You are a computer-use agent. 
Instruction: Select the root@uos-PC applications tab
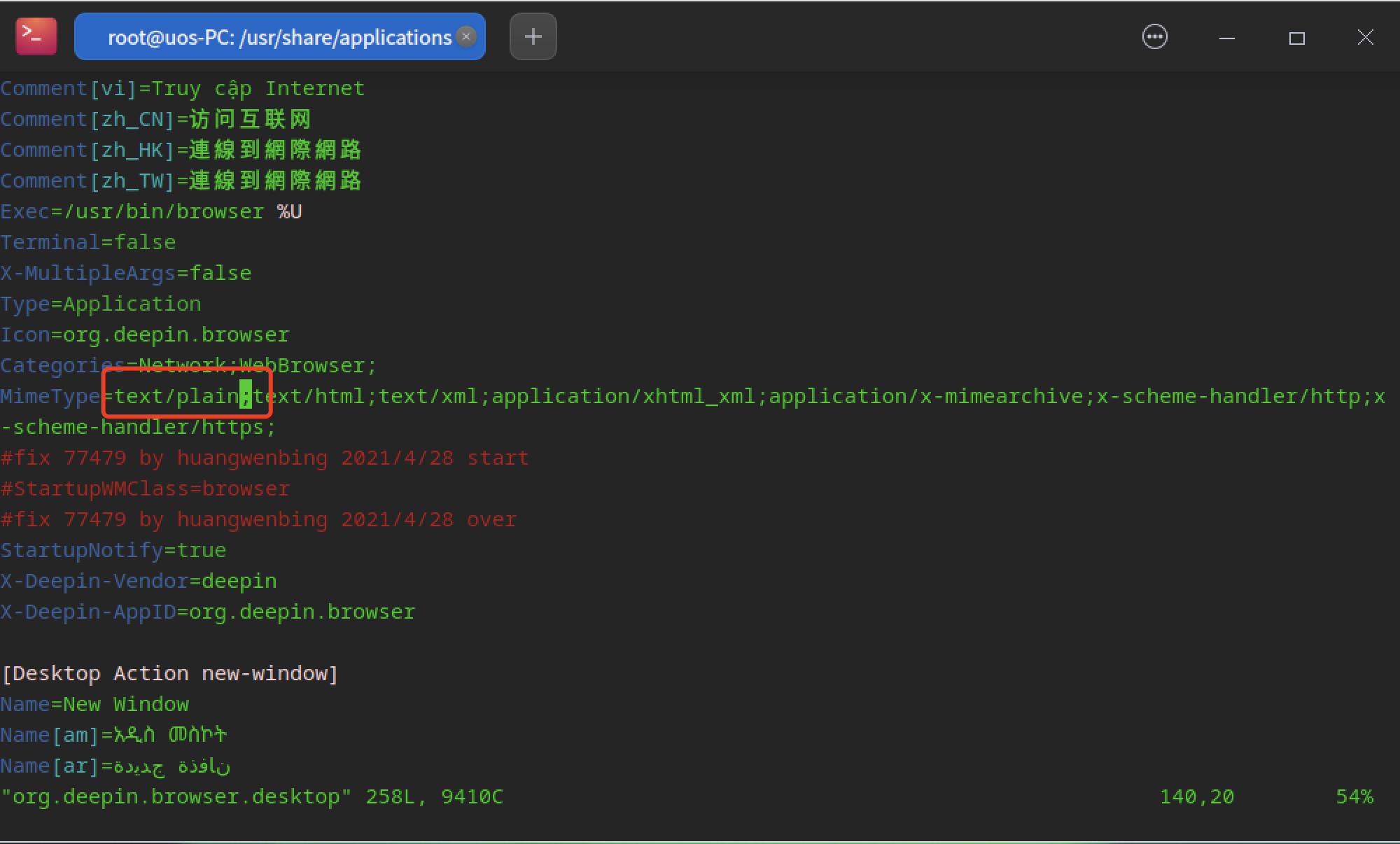[279, 37]
